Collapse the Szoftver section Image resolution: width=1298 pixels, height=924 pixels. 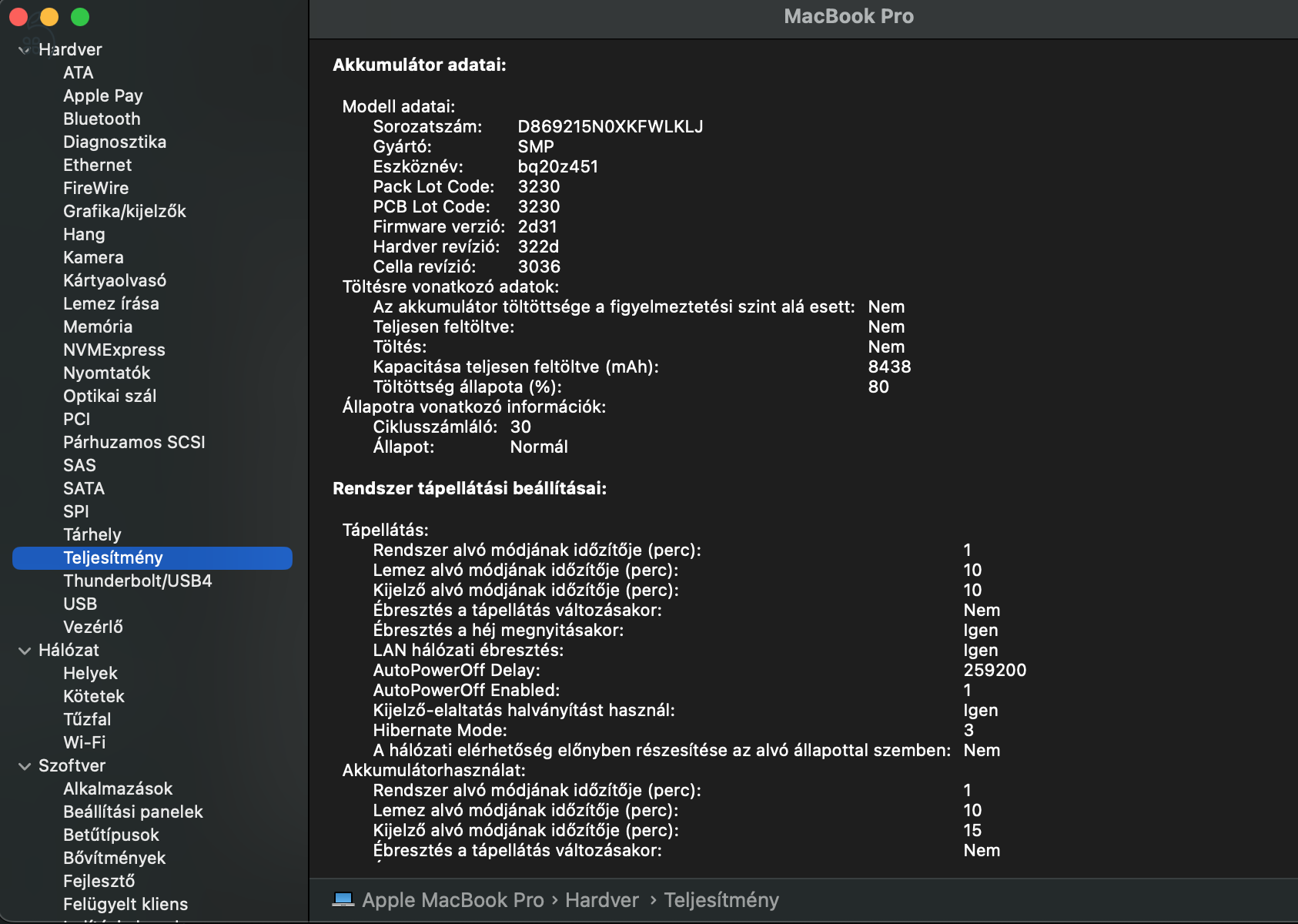pos(25,766)
